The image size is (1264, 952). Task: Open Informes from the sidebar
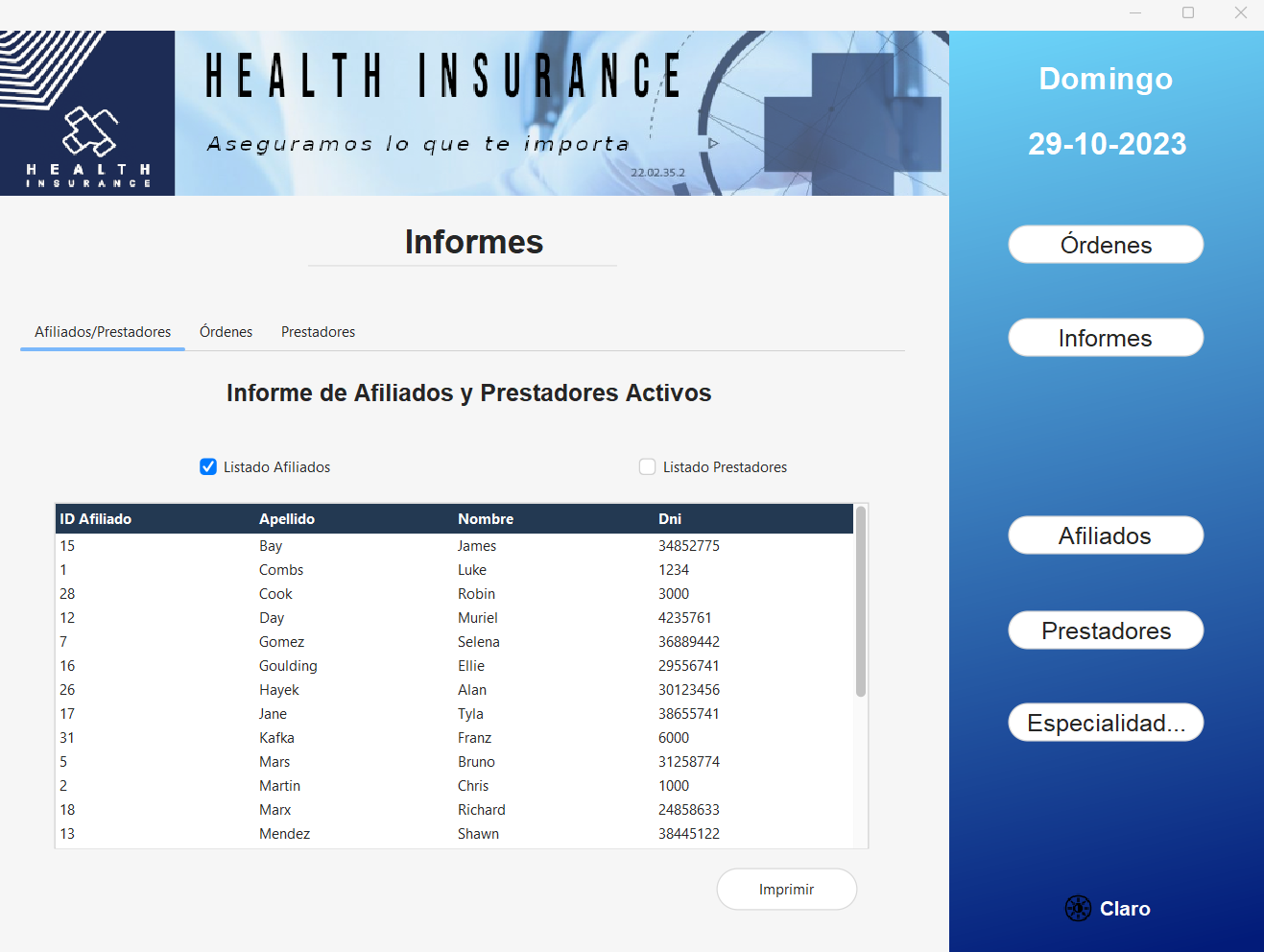click(x=1105, y=338)
